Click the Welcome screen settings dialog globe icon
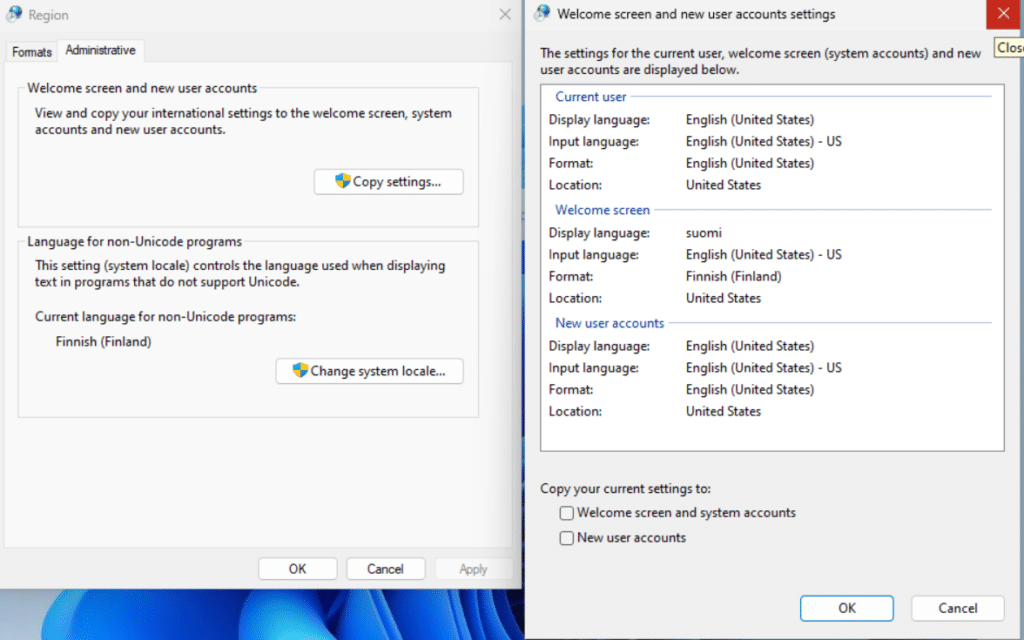This screenshot has width=1024, height=640. pos(542,14)
